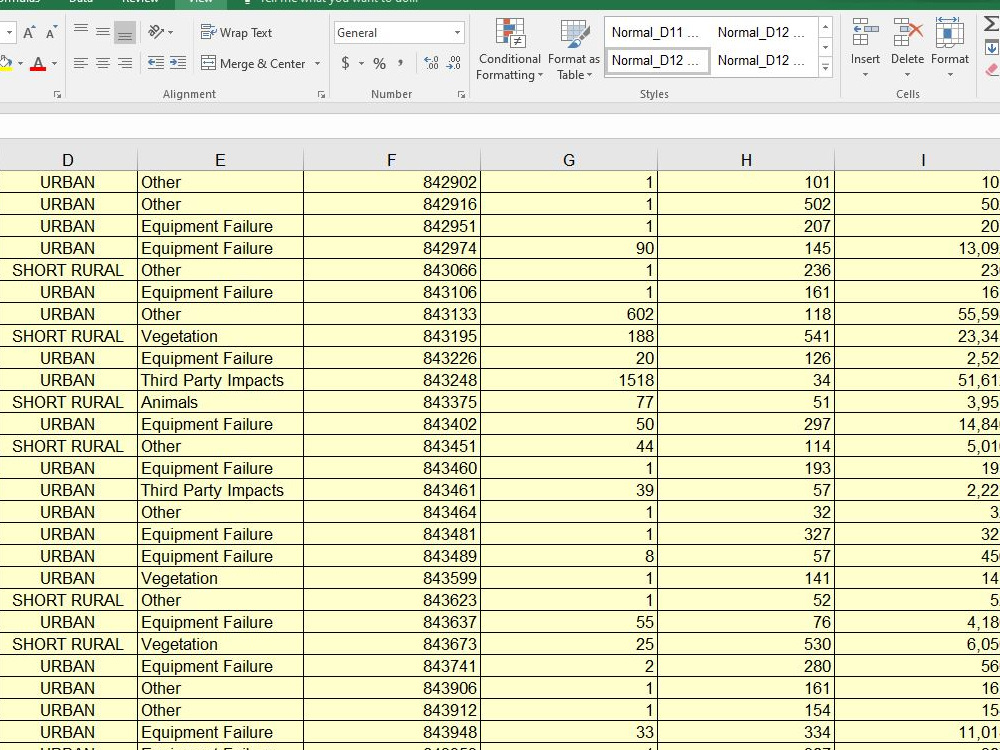The width and height of the screenshot is (1000, 750).
Task: Move up in the cell styles gallery
Action: [825, 27]
